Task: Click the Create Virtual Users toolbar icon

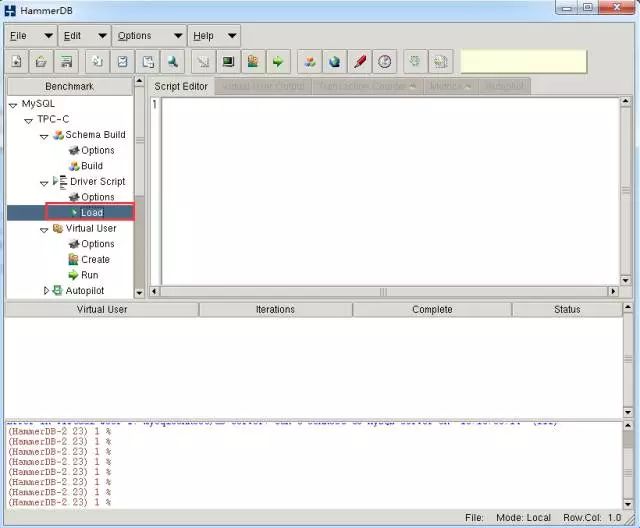Action: tap(253, 62)
